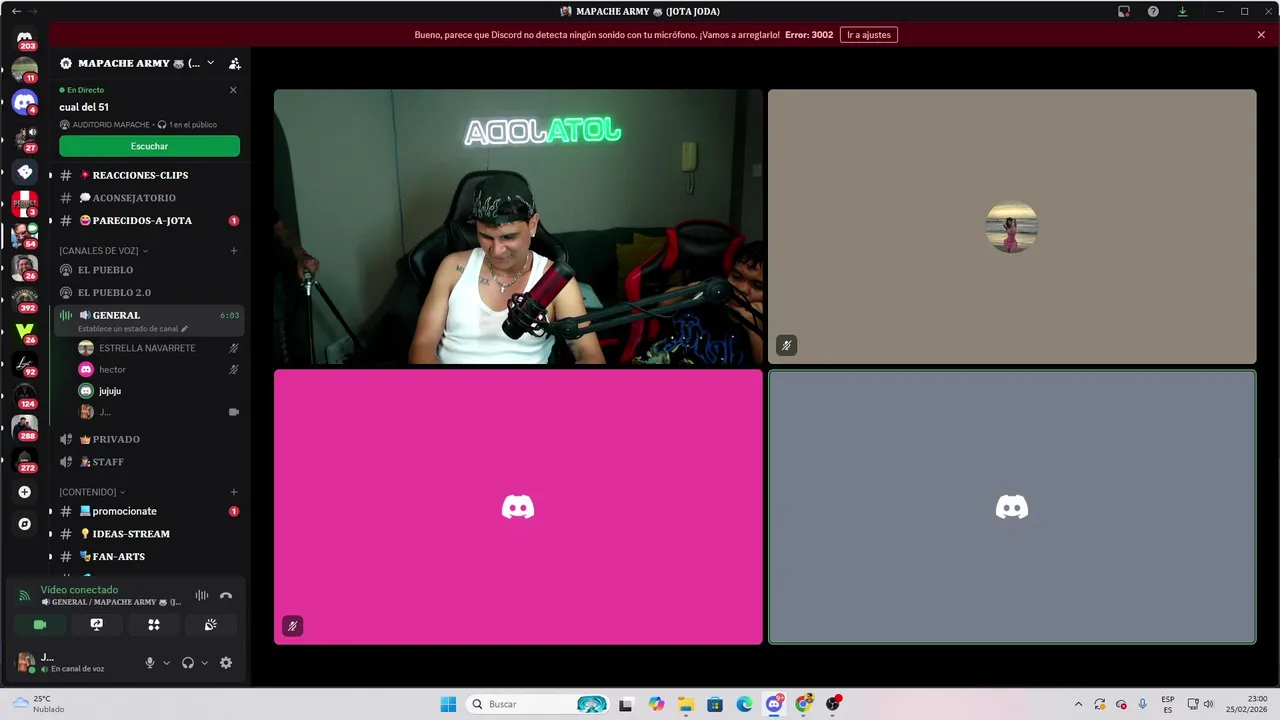Toggle noise suppression waveform icon
Screen dimensions: 1280x720
point(202,596)
